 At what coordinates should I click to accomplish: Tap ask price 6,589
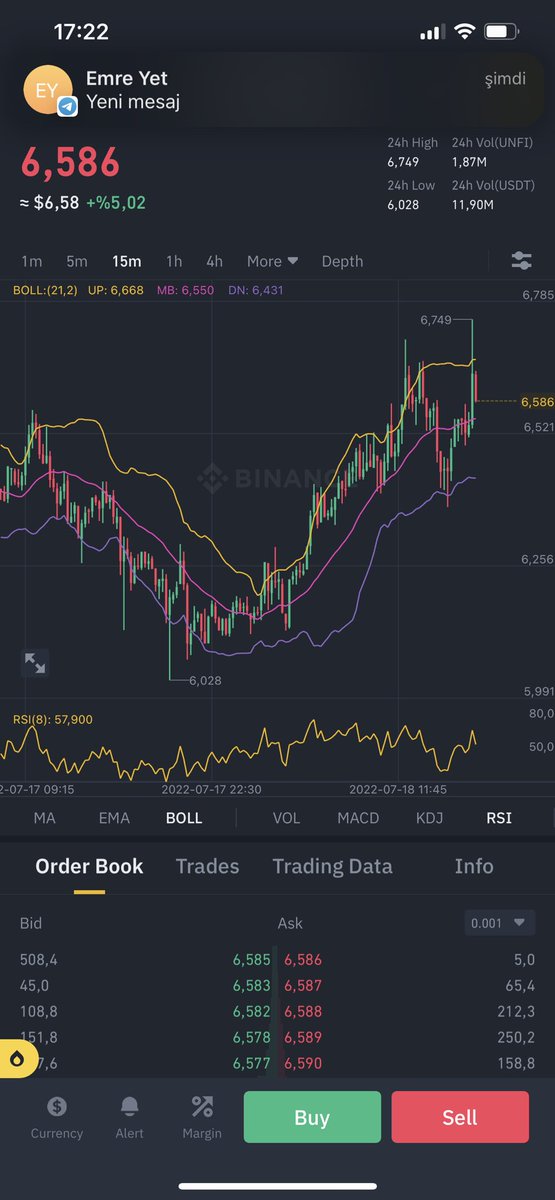tap(303, 1038)
